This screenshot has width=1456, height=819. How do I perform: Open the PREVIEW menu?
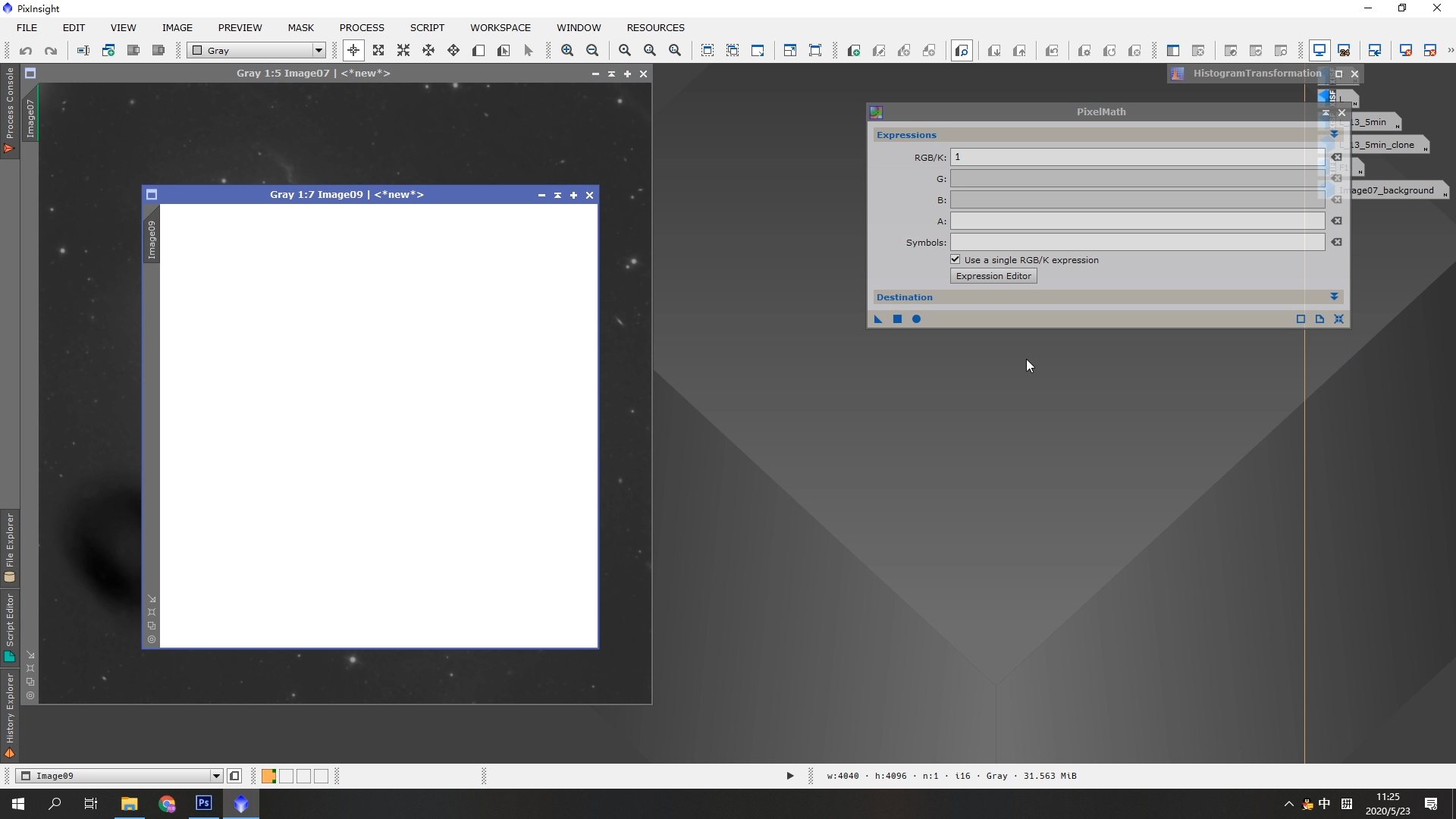click(x=240, y=27)
